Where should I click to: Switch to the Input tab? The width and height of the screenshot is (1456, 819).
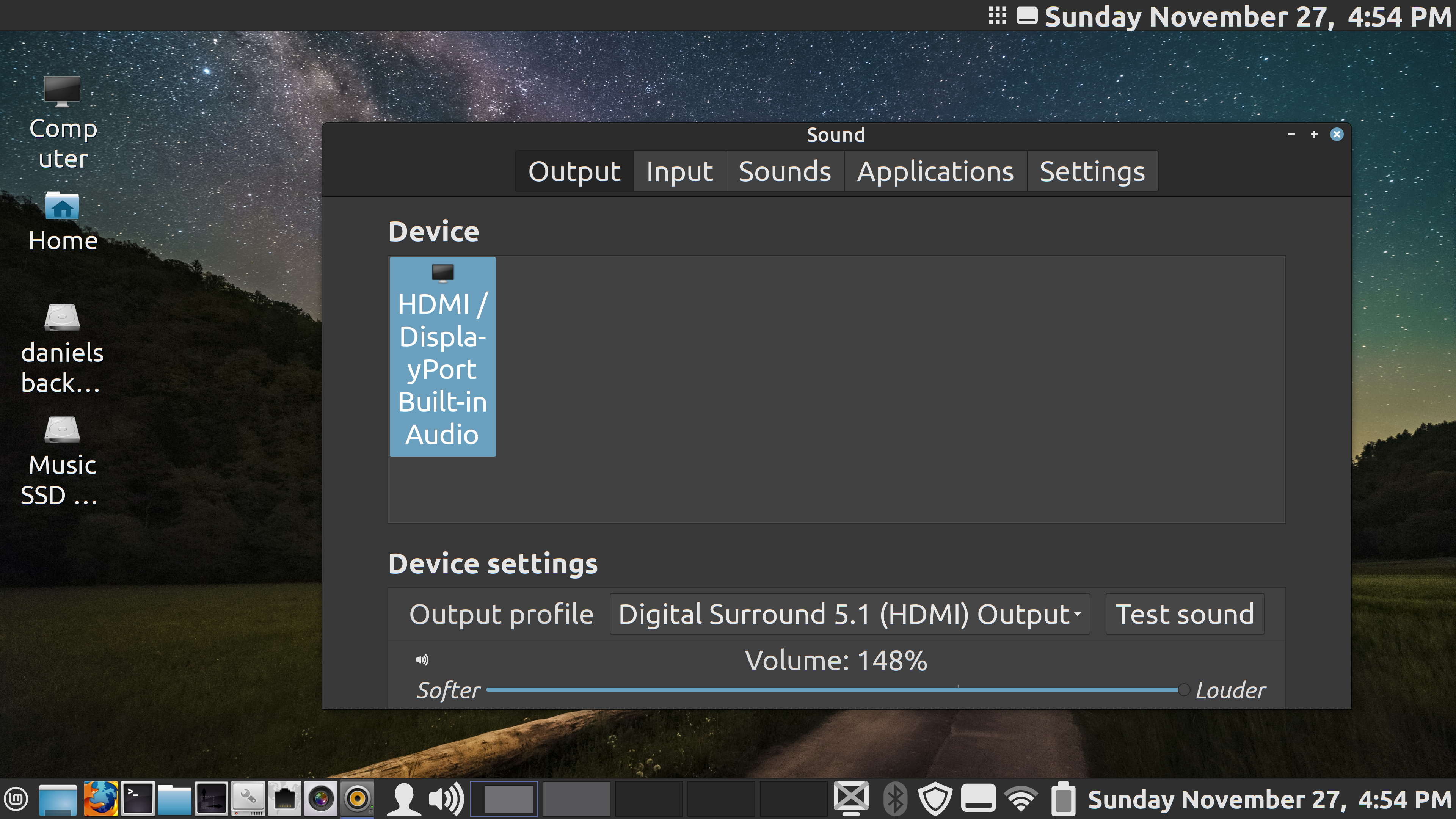click(x=679, y=171)
